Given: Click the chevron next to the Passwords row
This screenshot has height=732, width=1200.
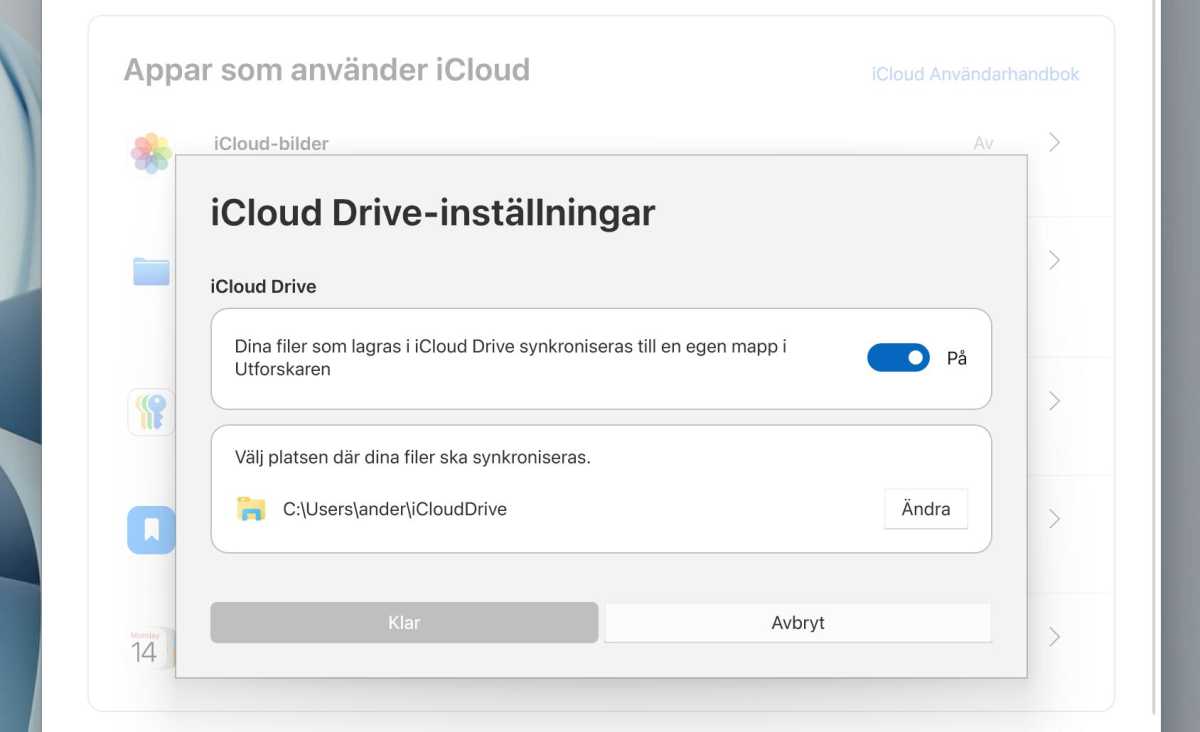Looking at the screenshot, I should click(x=1054, y=400).
